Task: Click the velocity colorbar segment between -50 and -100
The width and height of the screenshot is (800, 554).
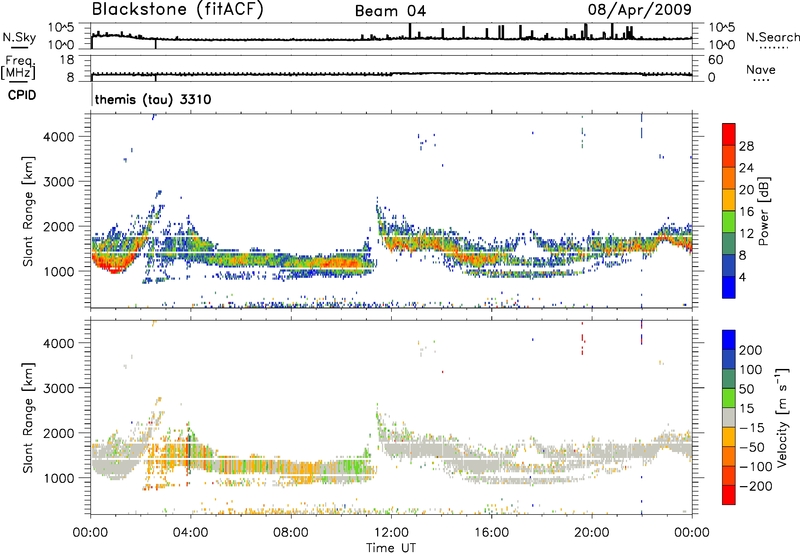Action: [x=729, y=456]
